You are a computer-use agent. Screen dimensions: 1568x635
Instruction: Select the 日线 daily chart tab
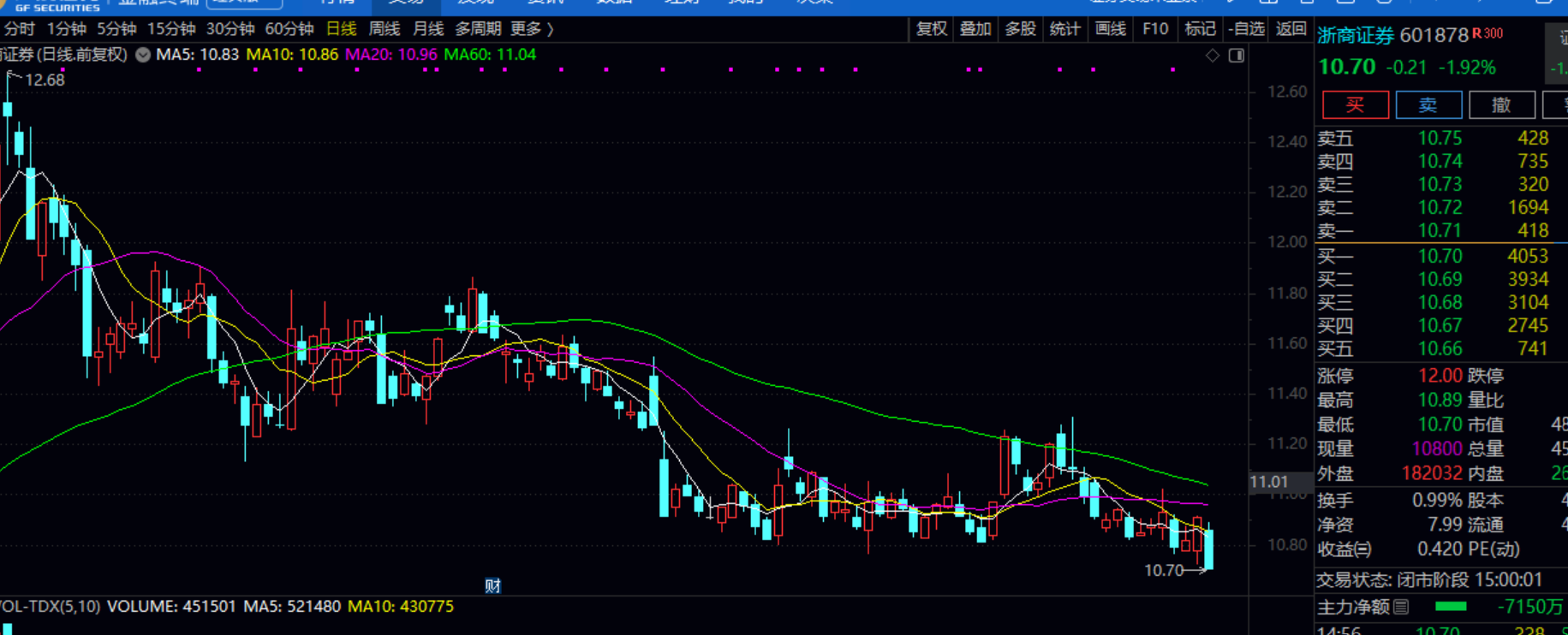point(342,29)
